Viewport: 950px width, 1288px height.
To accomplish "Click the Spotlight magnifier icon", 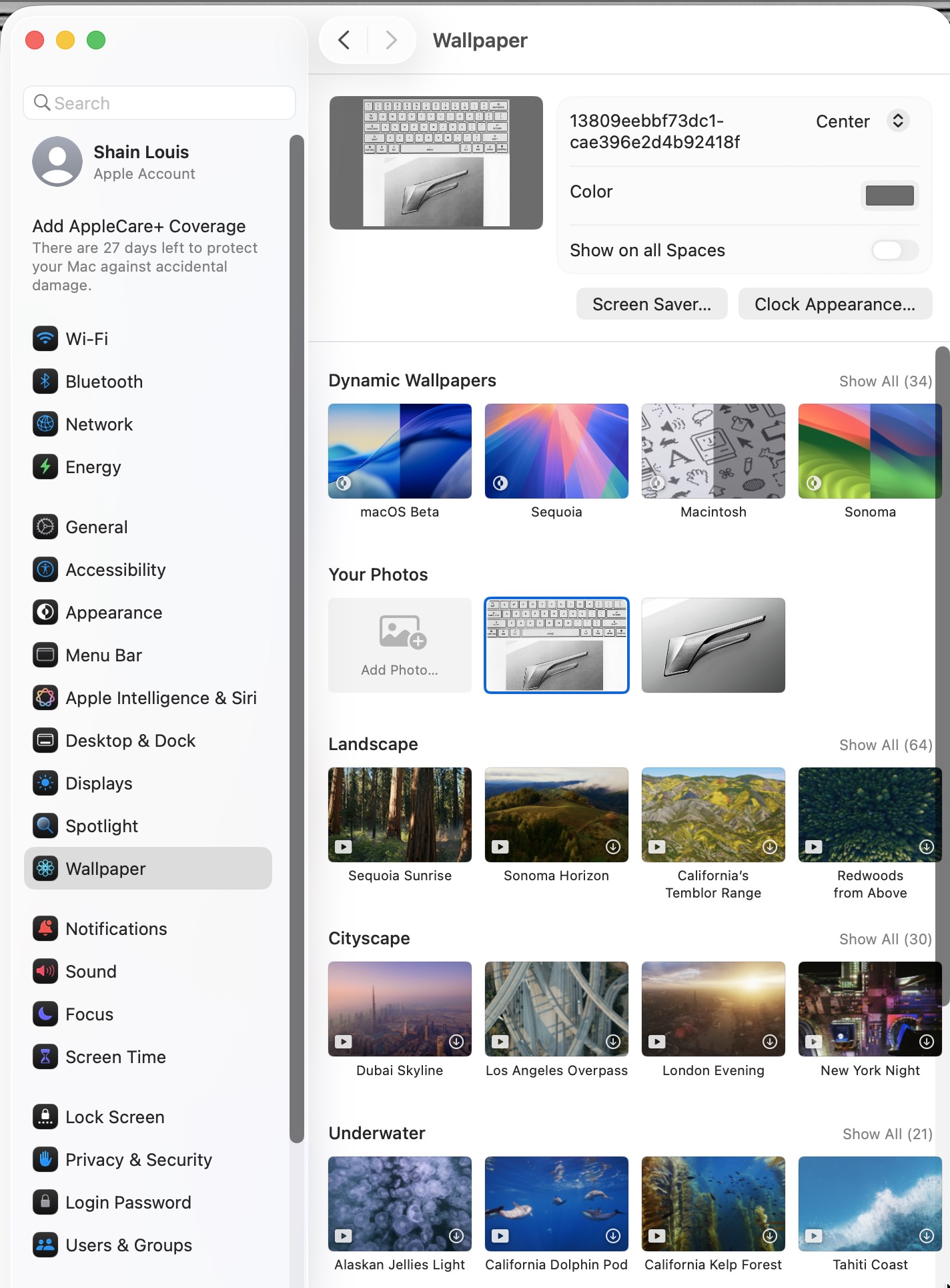I will tap(45, 826).
